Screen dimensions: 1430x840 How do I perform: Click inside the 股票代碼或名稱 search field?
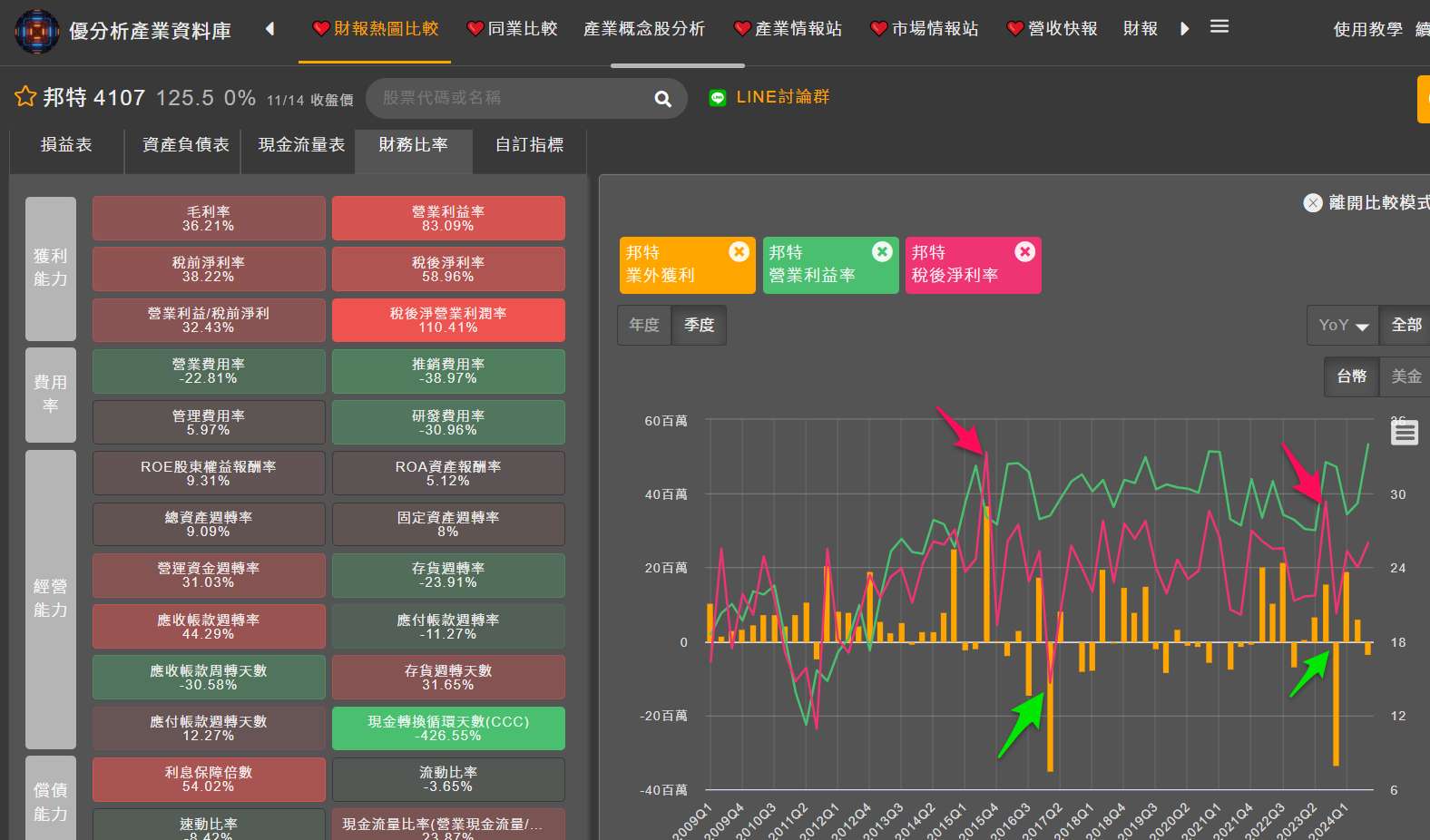[x=508, y=98]
